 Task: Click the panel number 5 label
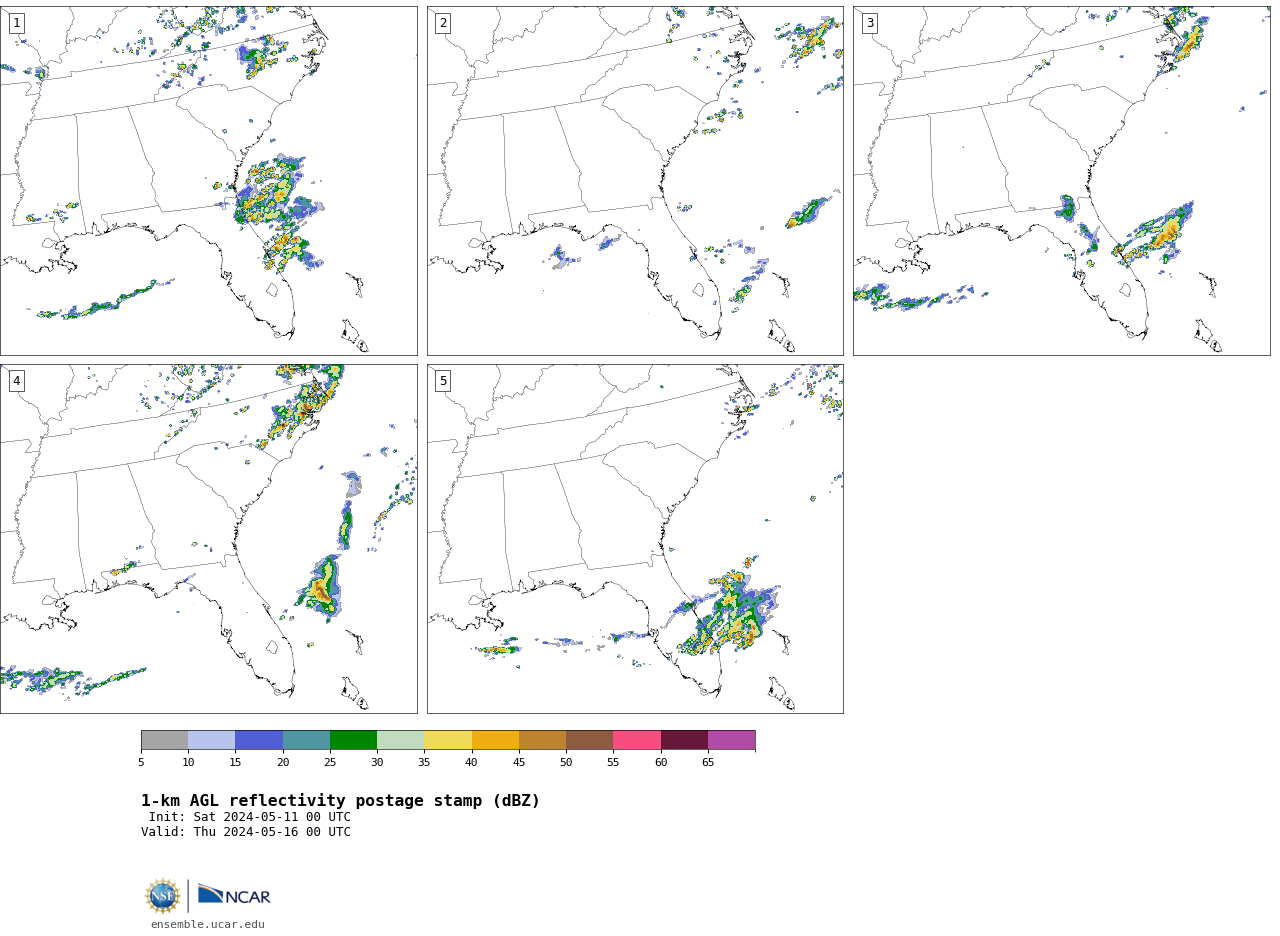tap(443, 381)
